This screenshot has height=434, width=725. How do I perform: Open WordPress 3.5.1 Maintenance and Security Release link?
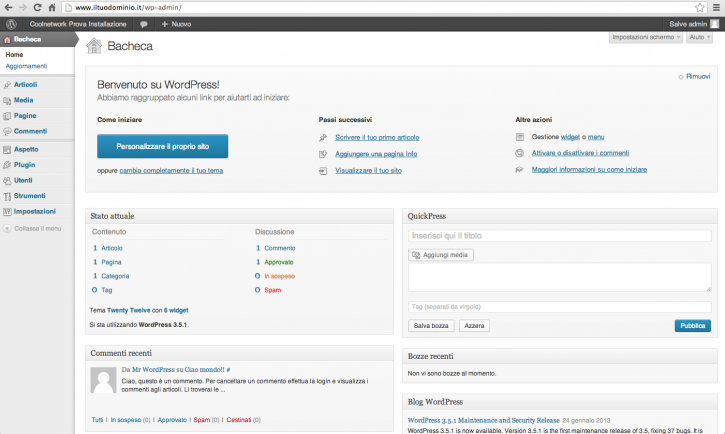[x=484, y=420]
